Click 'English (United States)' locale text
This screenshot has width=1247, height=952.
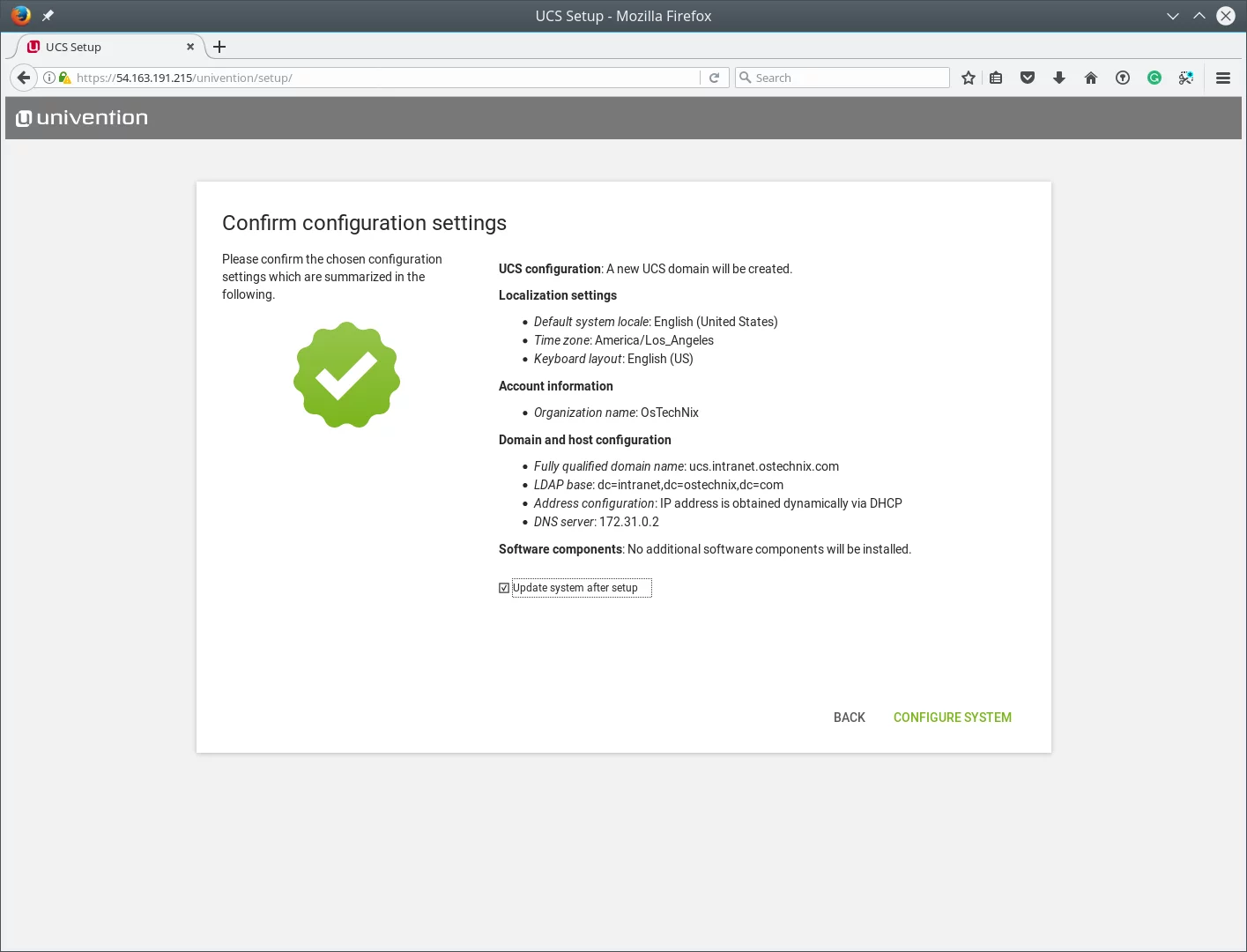[x=716, y=322]
